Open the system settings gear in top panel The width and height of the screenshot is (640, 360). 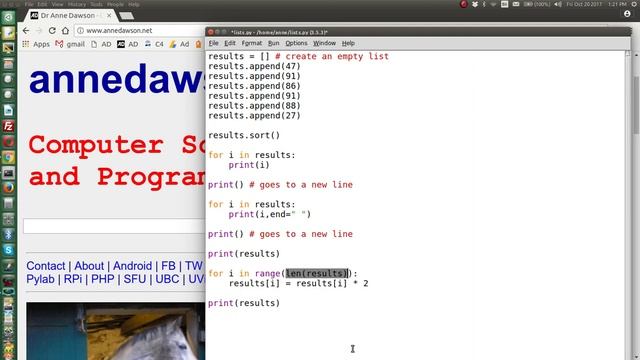tap(635, 4)
